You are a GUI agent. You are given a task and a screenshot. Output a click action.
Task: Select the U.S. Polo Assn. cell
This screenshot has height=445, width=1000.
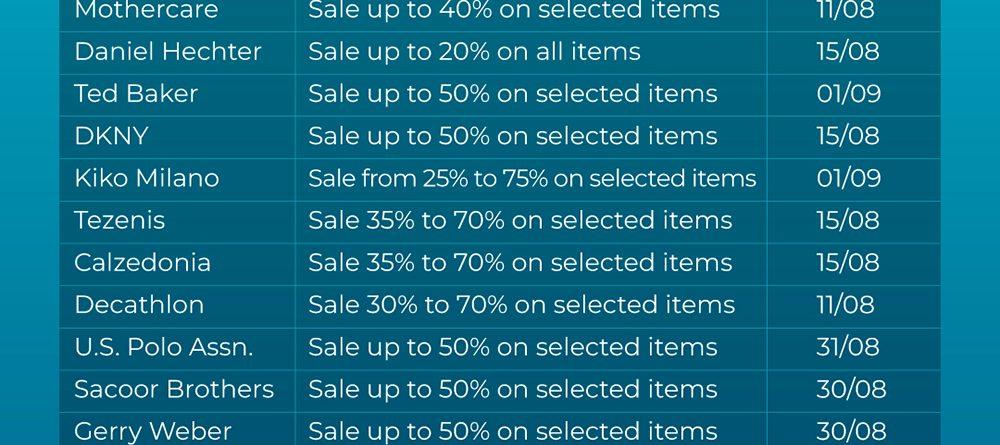(x=164, y=347)
